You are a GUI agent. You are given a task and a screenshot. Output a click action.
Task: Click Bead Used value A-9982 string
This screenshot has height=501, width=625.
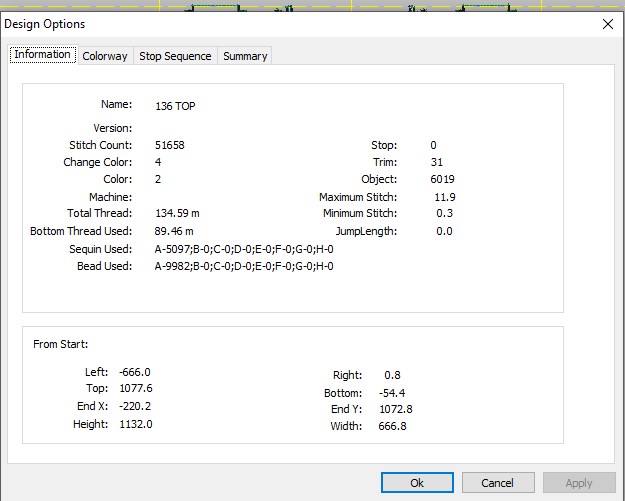(x=244, y=266)
